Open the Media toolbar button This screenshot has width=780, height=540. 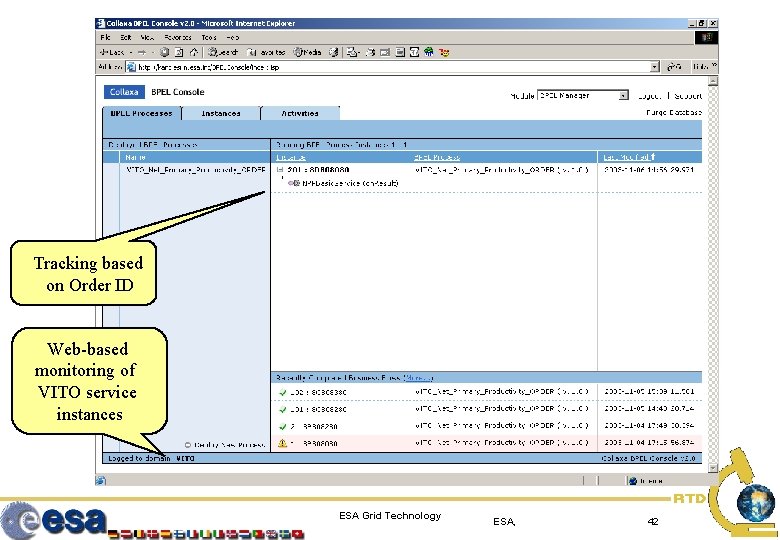tap(307, 52)
